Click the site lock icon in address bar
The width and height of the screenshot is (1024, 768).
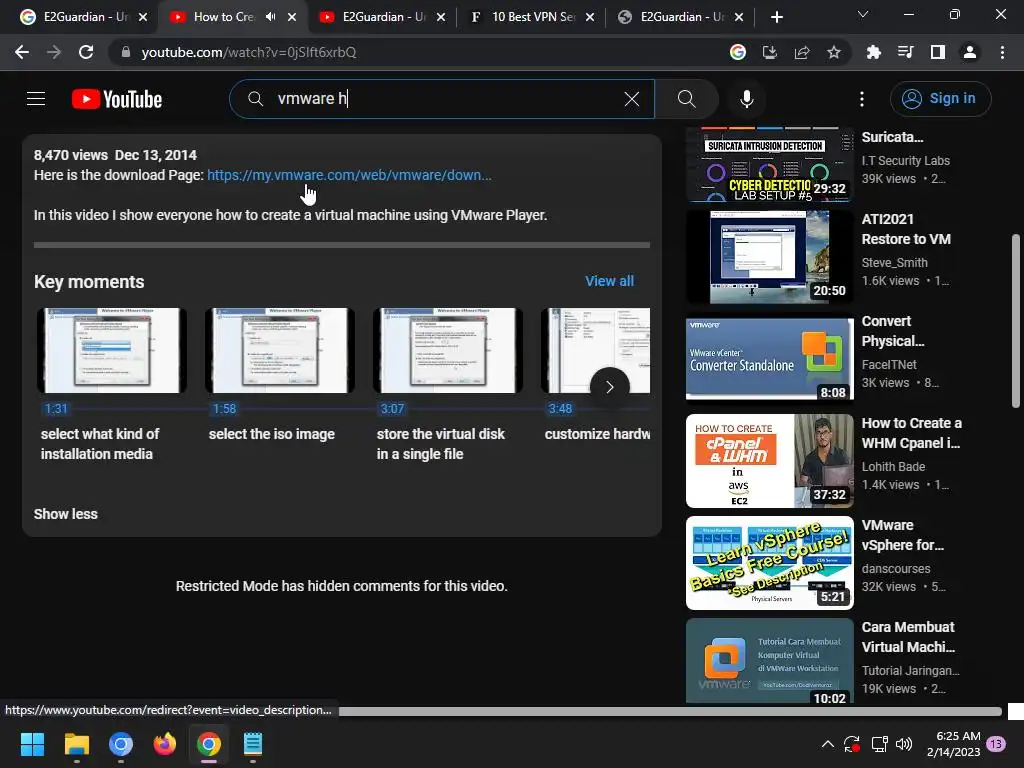pos(126,52)
